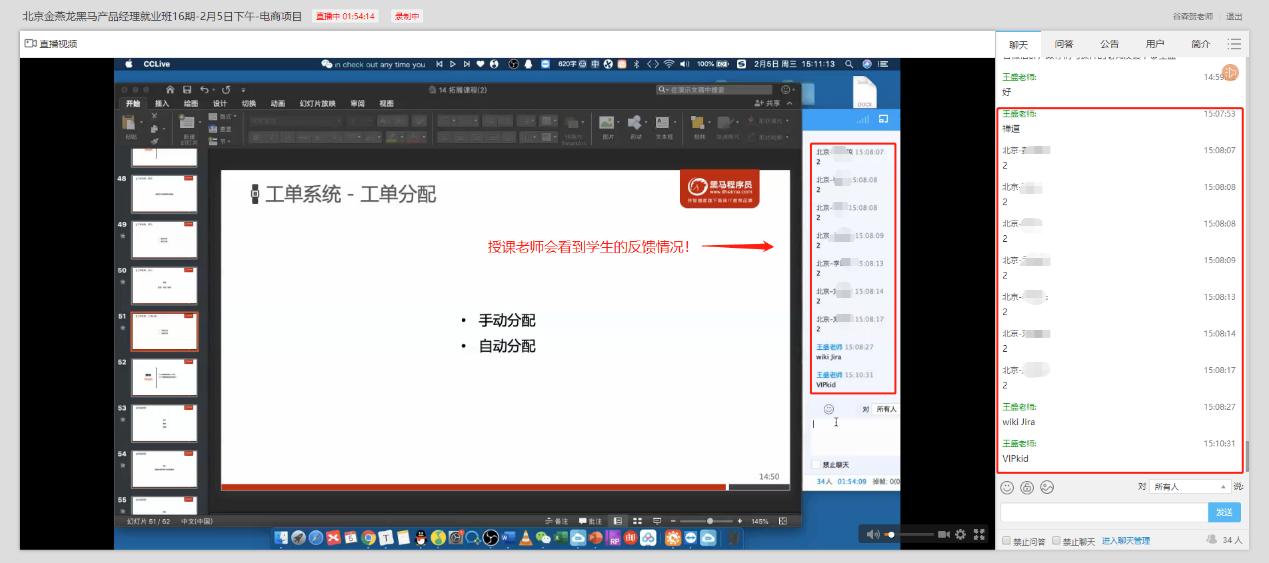Image resolution: width=1269 pixels, height=563 pixels.
Task: Switch to slide sorter grid view in PowerPoint
Action: (x=637, y=521)
